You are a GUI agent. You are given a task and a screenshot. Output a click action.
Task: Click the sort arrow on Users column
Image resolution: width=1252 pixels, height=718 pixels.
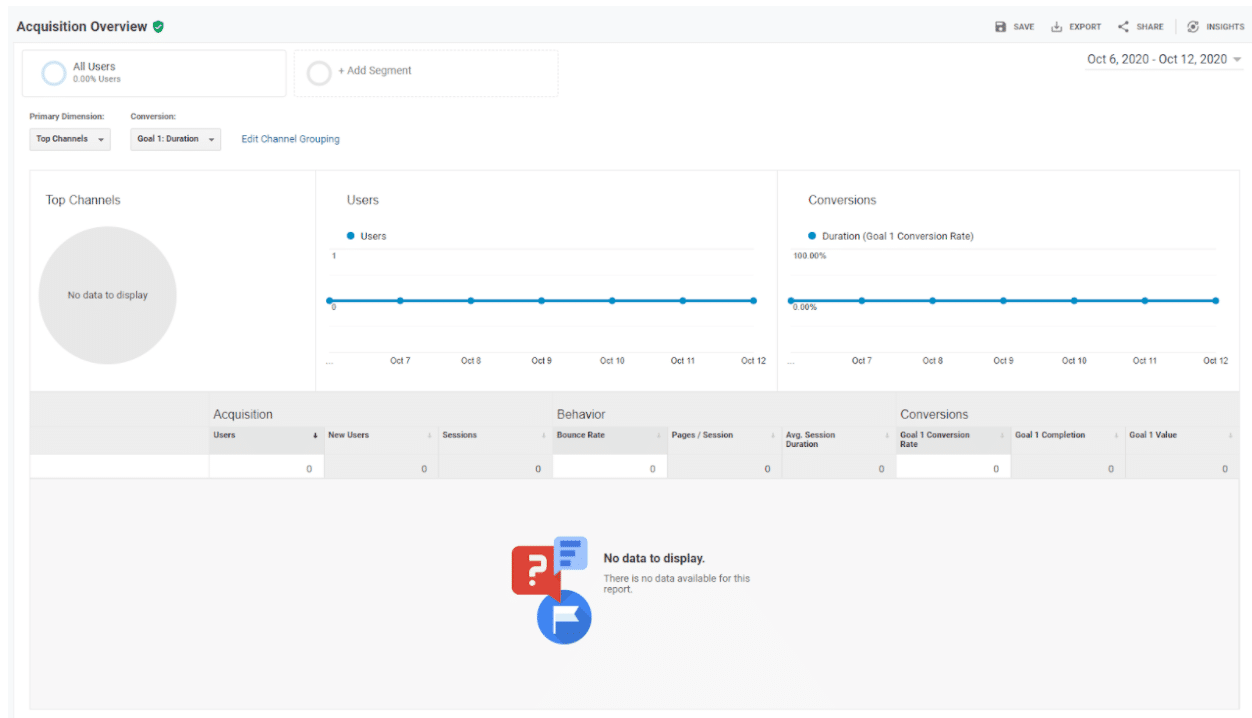click(x=315, y=436)
